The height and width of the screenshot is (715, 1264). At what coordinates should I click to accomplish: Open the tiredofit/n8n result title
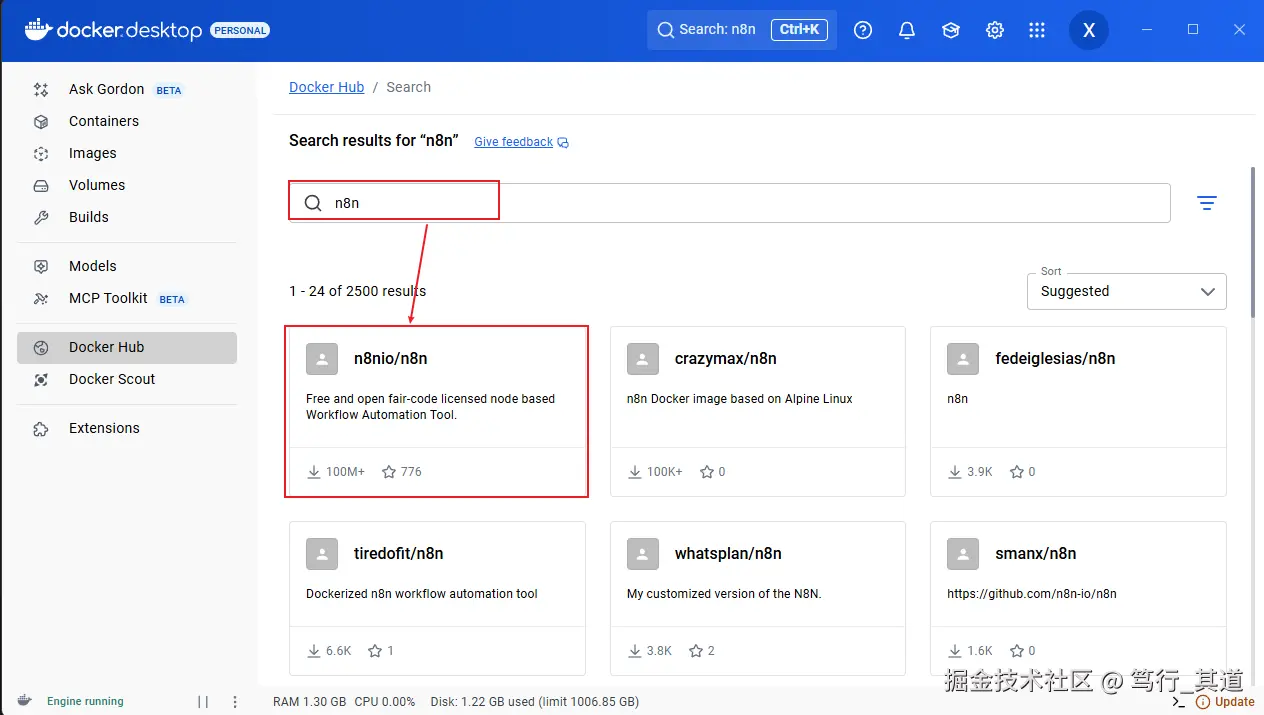(x=399, y=554)
